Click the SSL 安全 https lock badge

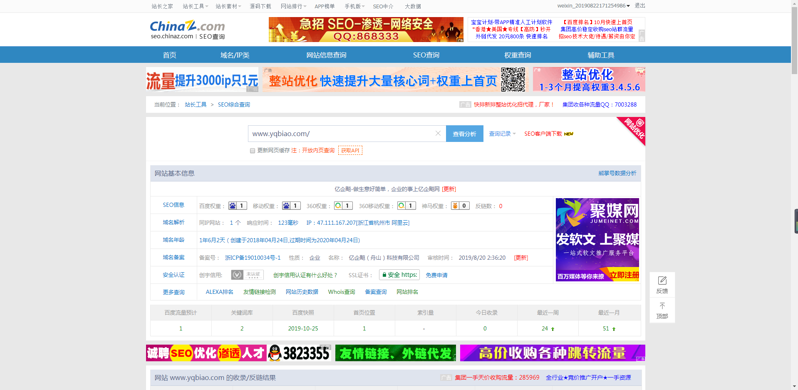[400, 275]
